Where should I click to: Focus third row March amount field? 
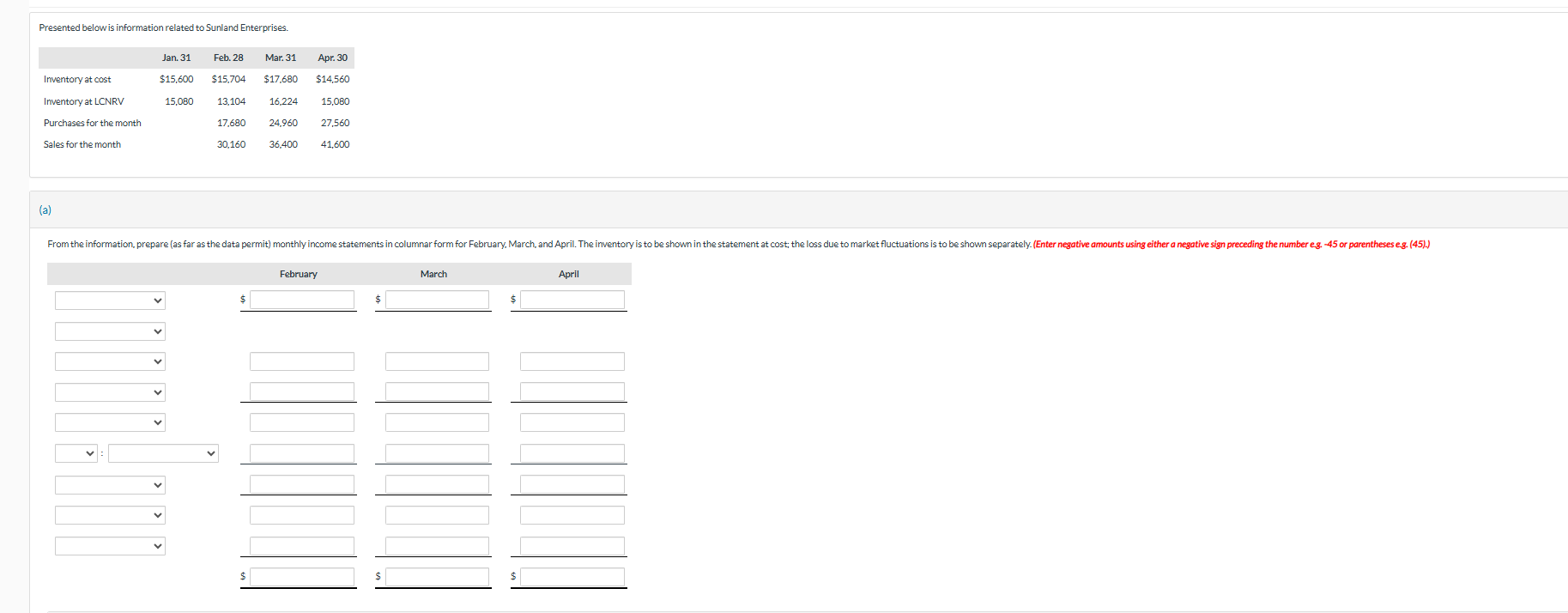[x=437, y=361]
